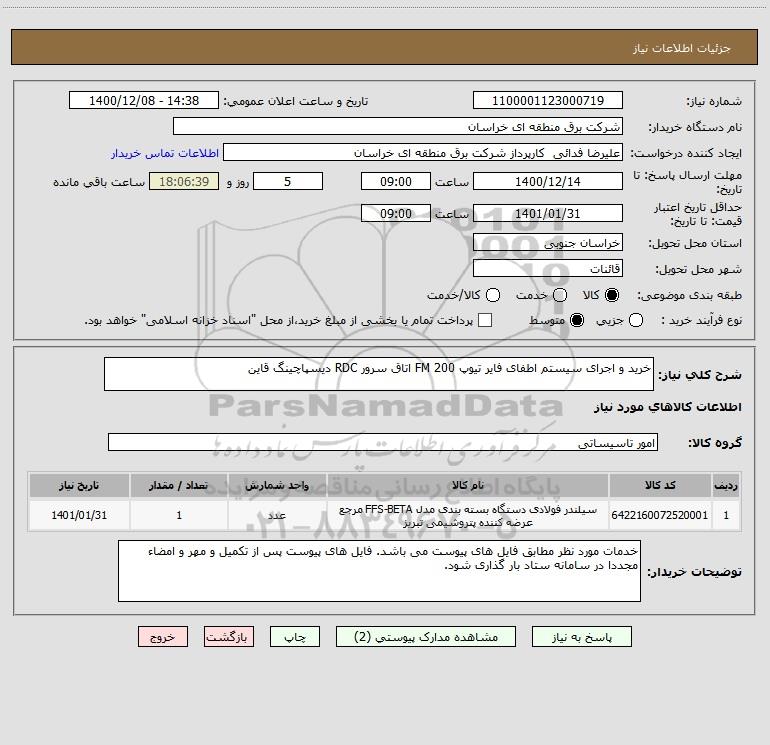Click the چاپ print button
This screenshot has width=770, height=745.
click(295, 637)
